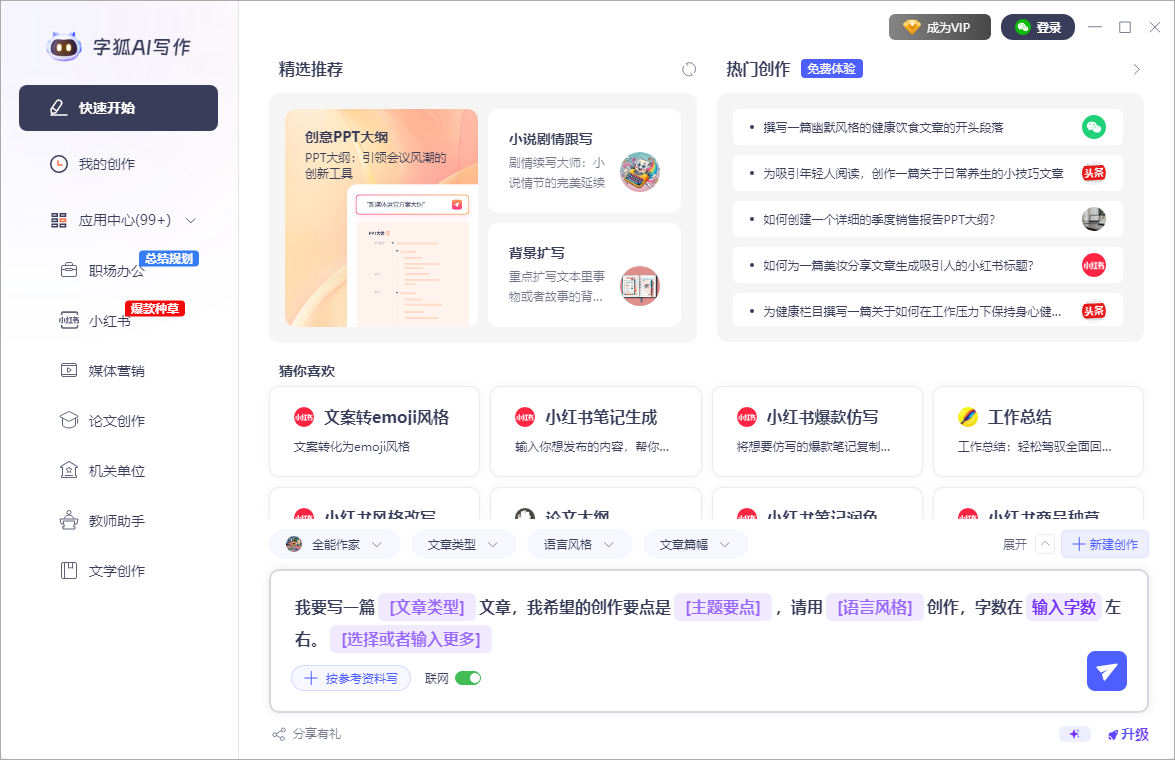The height and width of the screenshot is (760, 1175).
Task: Select 文学创作 category
Action: tap(116, 570)
